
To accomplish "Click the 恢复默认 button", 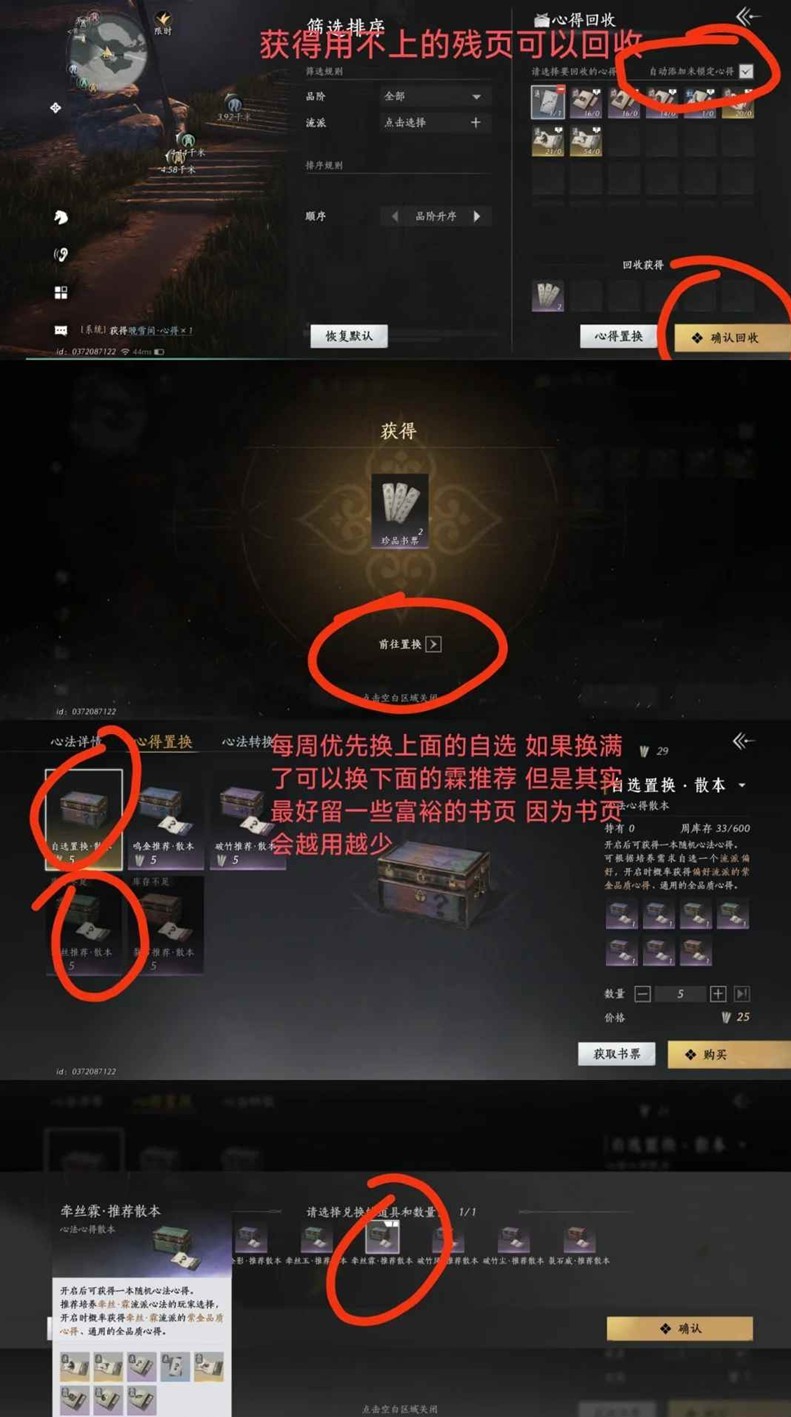I will pos(349,336).
